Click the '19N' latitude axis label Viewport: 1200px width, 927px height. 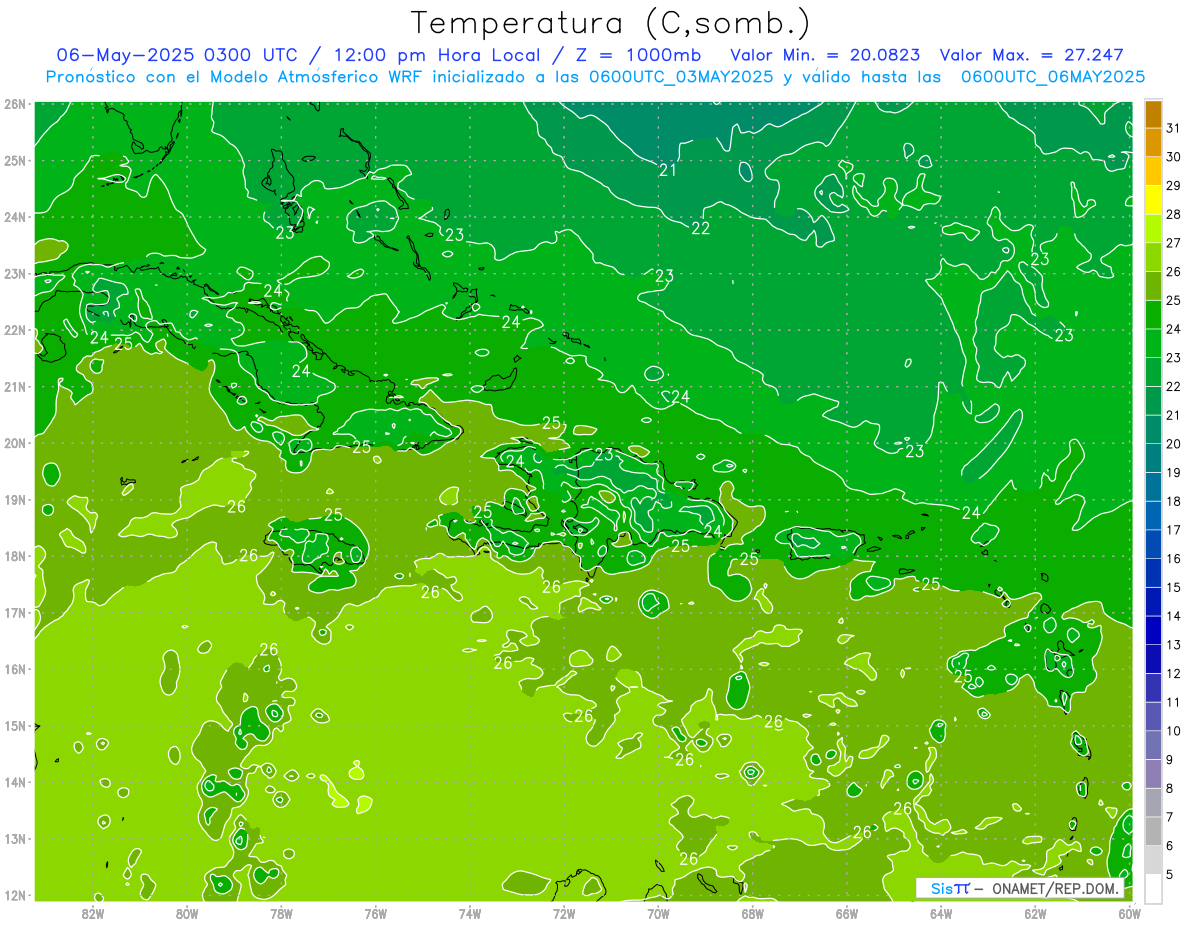14,499
